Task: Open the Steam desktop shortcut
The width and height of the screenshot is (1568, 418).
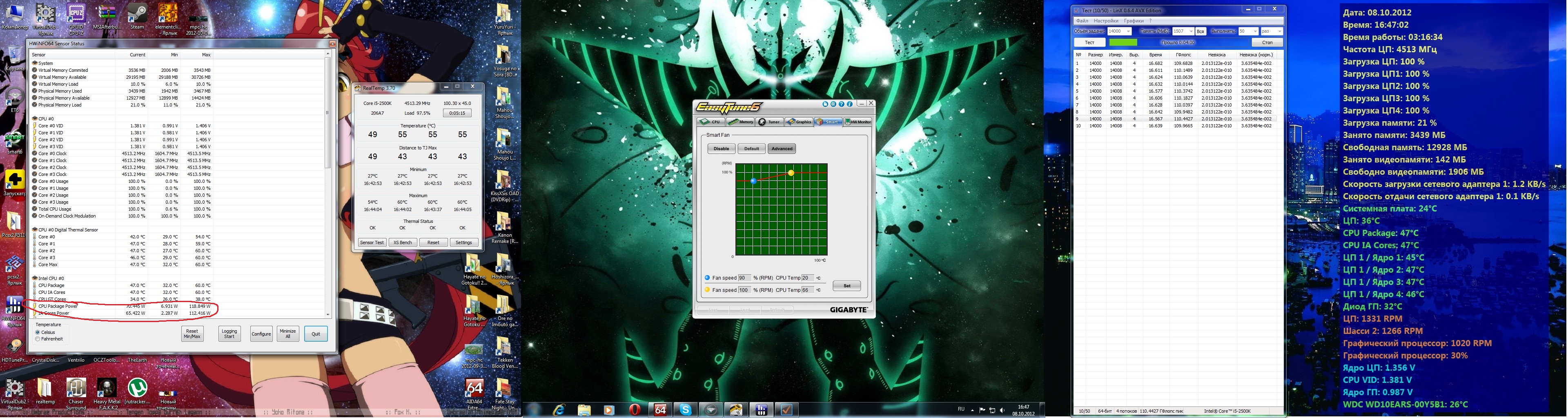Action: 137,15
